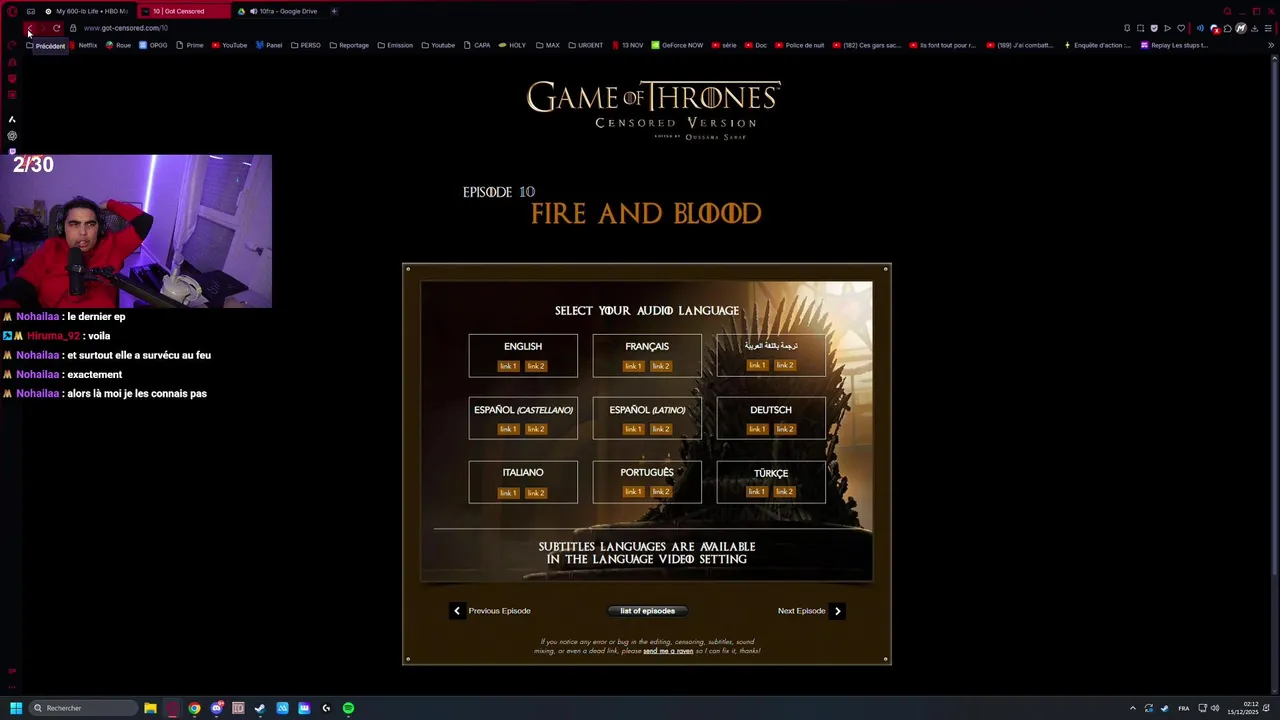Click DEUTSCH link 1
The height and width of the screenshot is (720, 1280).
pyautogui.click(x=757, y=429)
